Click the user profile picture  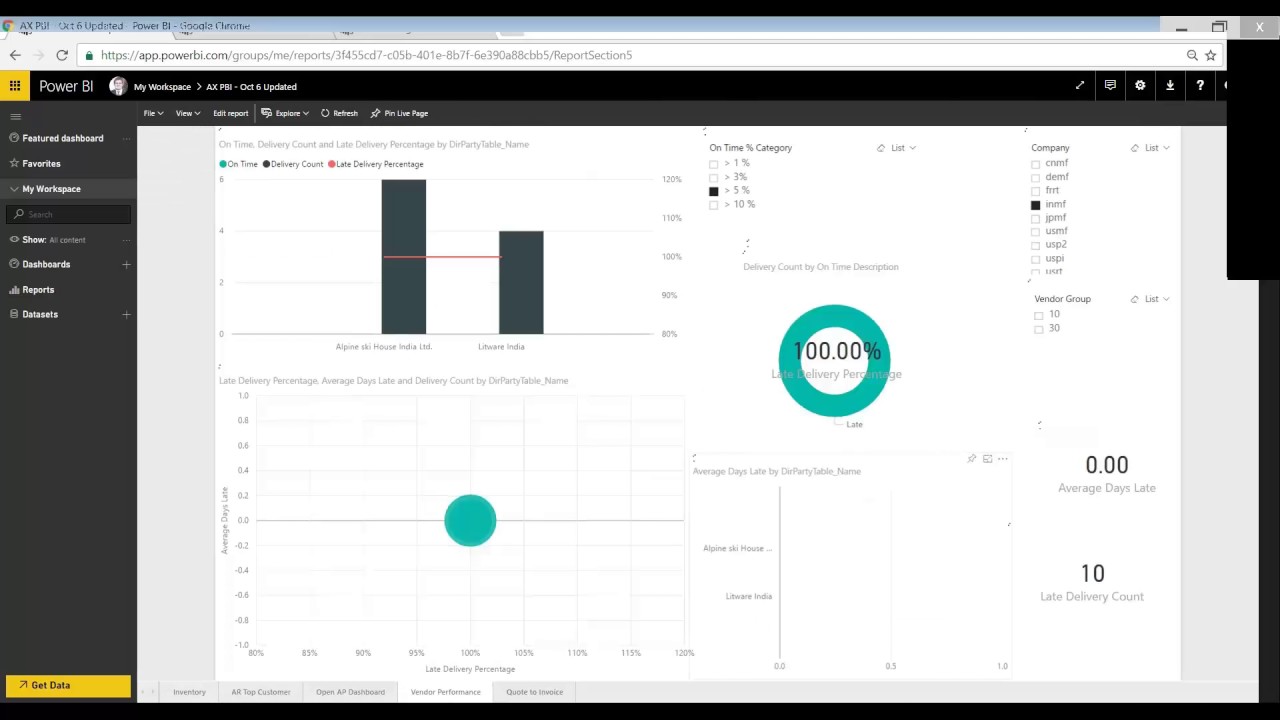click(118, 86)
